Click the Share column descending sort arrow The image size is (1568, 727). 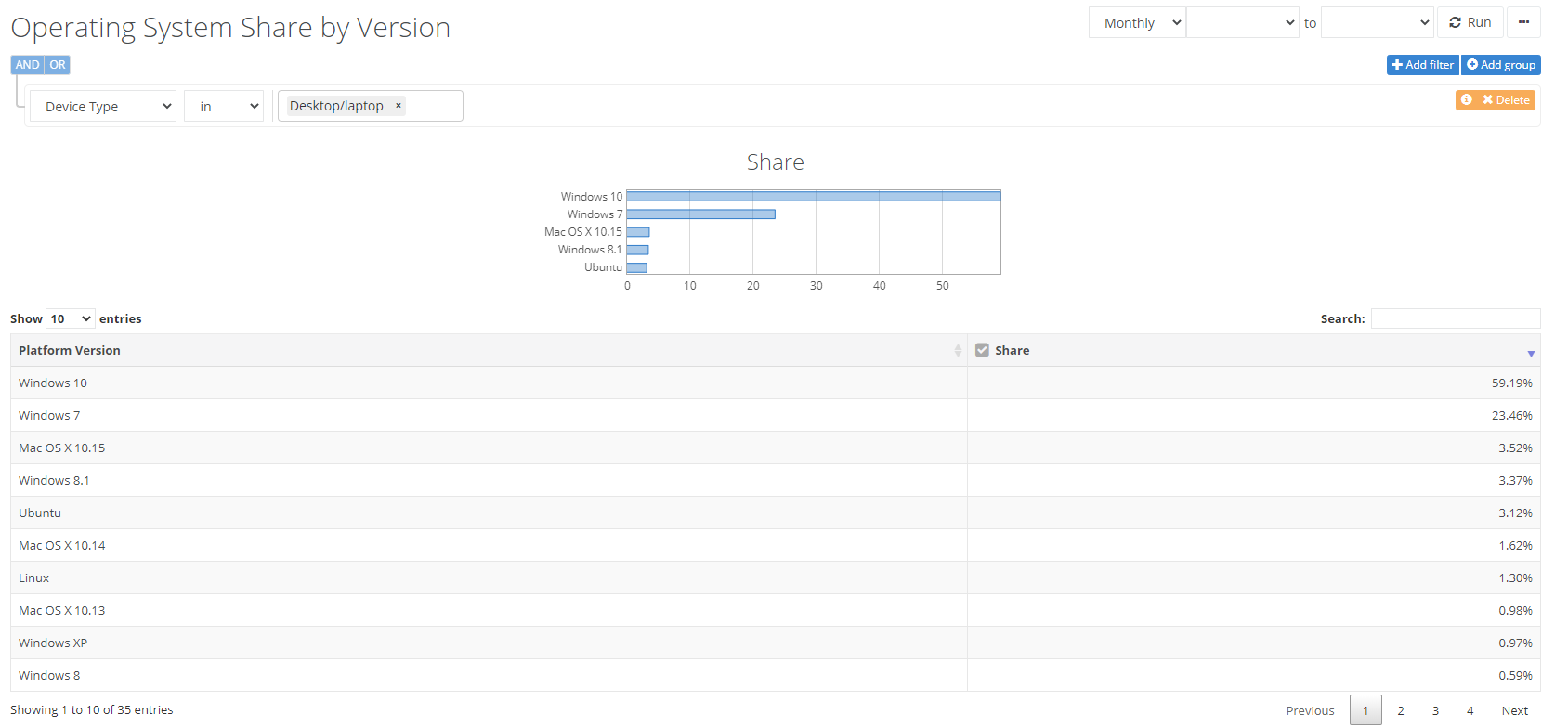[1531, 353]
